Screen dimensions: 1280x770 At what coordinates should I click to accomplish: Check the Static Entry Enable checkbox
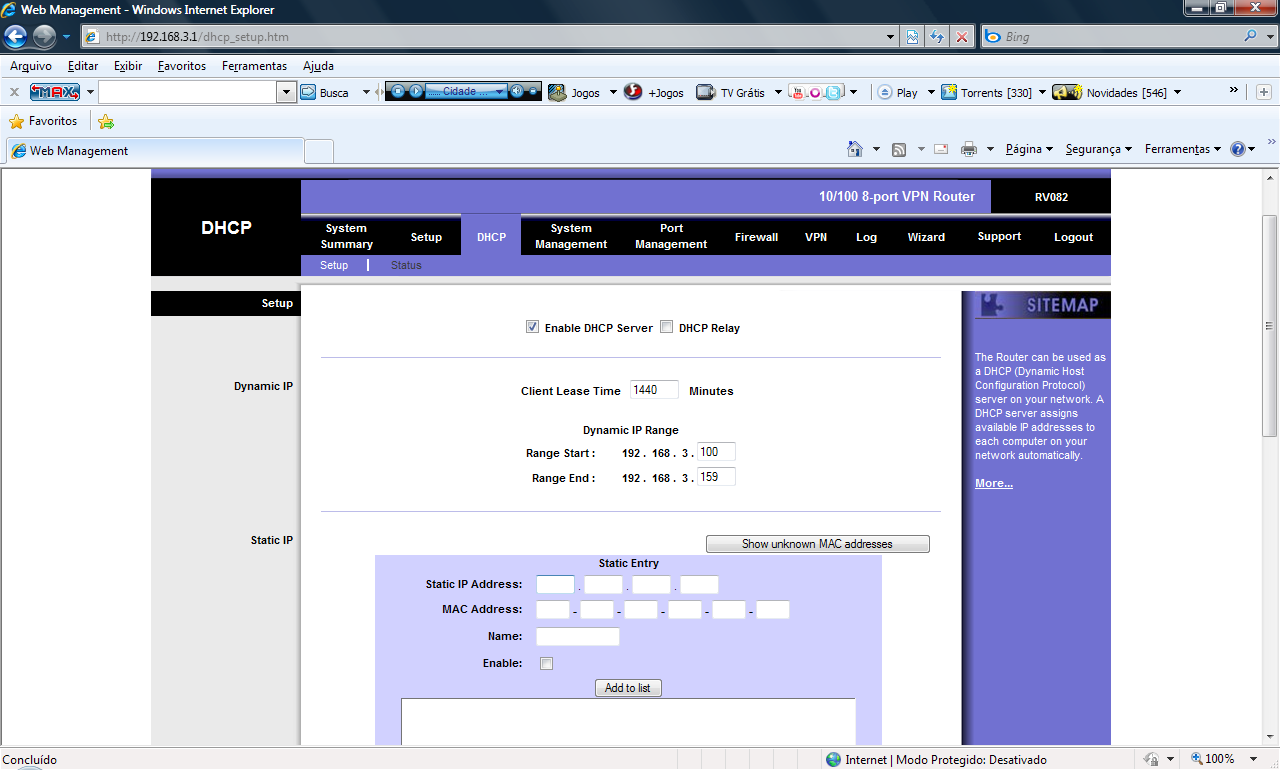pyautogui.click(x=546, y=663)
